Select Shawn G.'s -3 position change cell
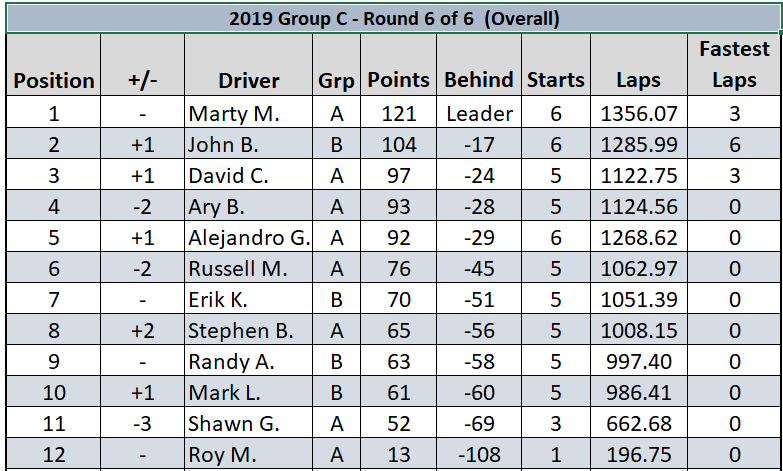 (x=142, y=424)
